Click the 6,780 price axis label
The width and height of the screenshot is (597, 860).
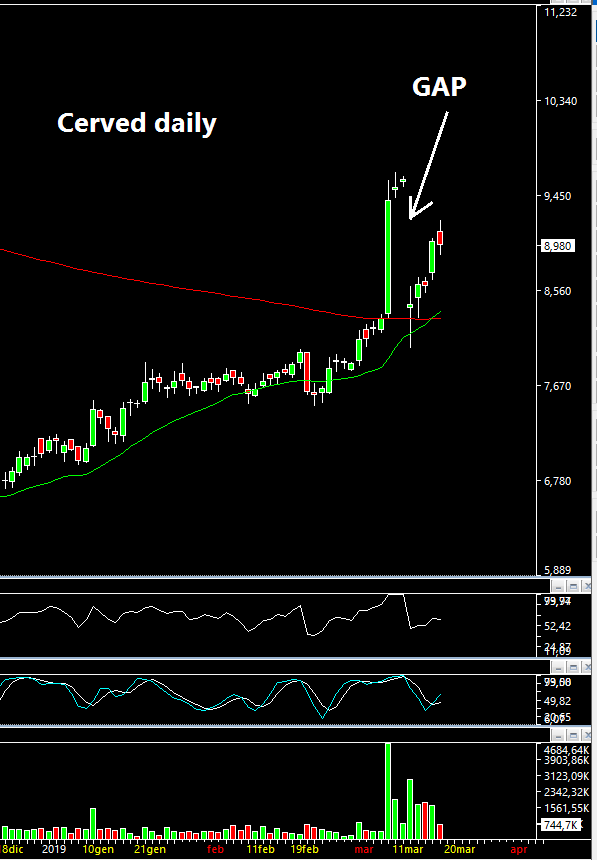pyautogui.click(x=557, y=480)
